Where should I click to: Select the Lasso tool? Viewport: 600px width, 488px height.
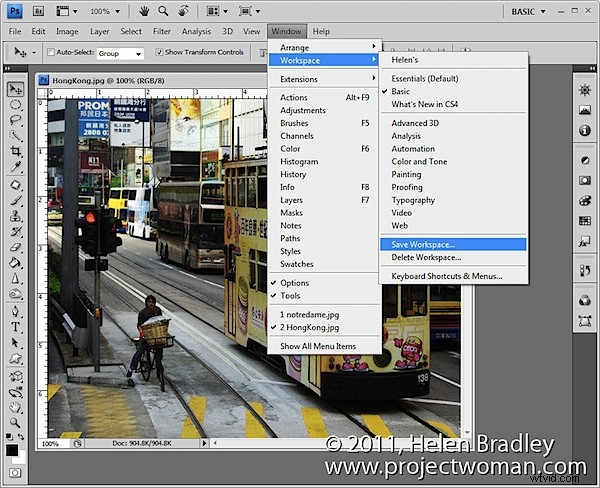click(x=15, y=120)
